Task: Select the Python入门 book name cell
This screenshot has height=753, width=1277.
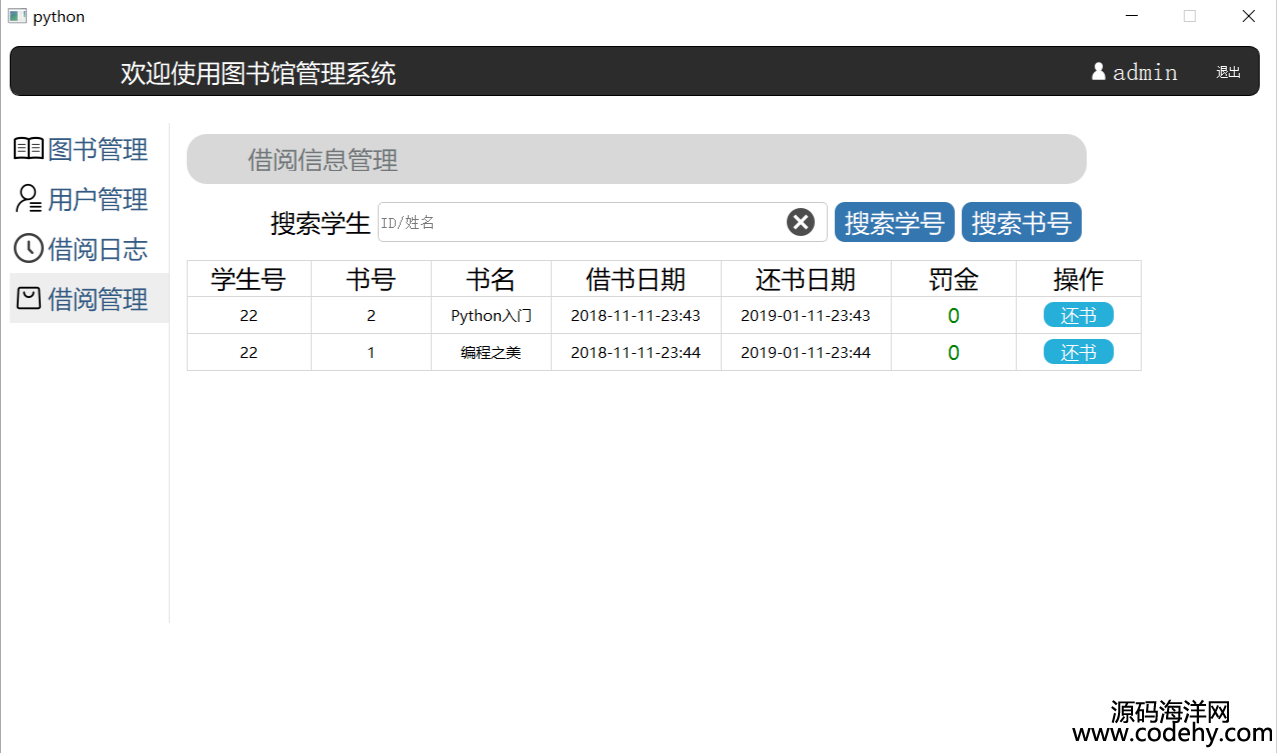Action: 490,316
